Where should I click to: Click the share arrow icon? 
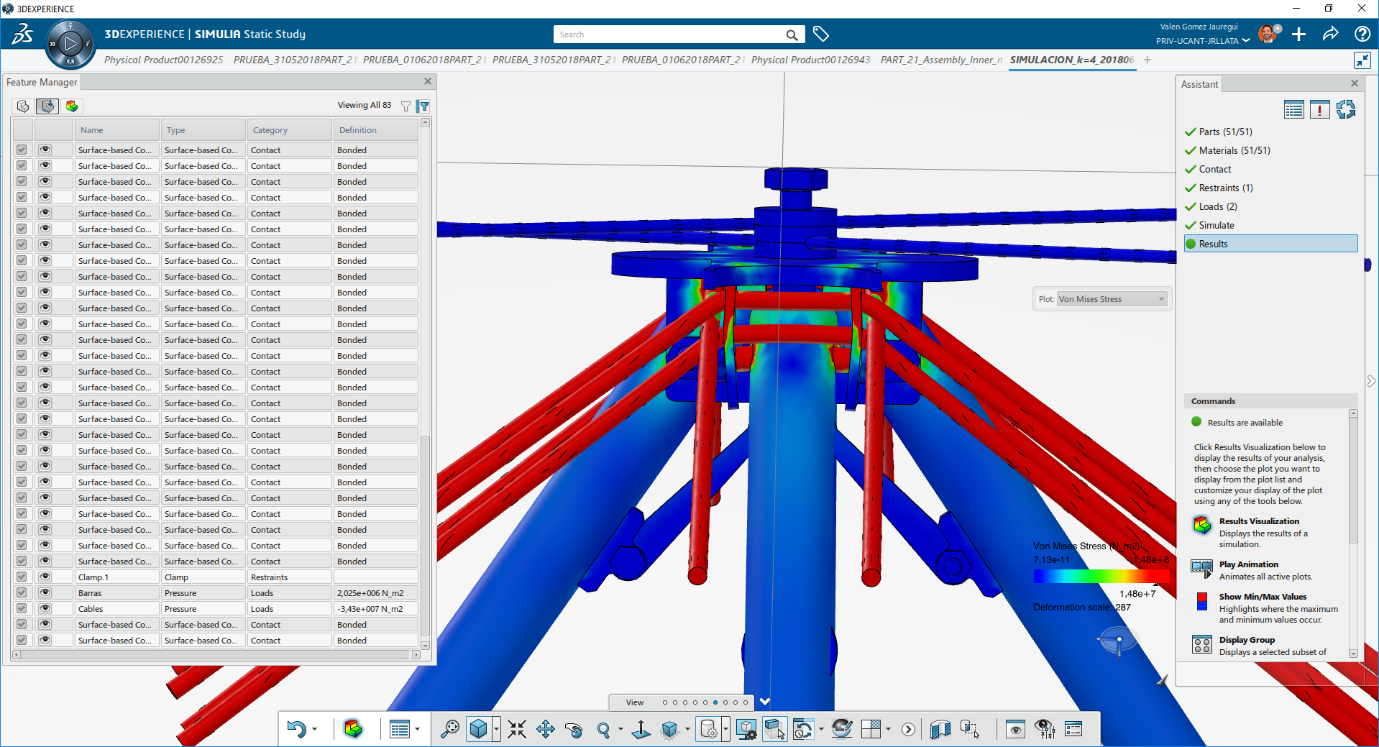(x=1330, y=34)
